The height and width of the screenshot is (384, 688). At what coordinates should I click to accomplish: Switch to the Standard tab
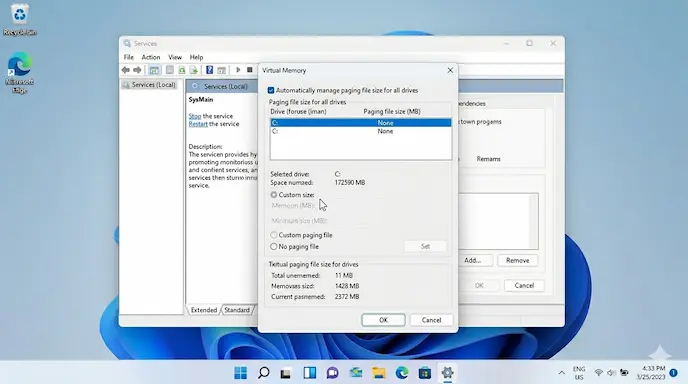[x=237, y=310]
